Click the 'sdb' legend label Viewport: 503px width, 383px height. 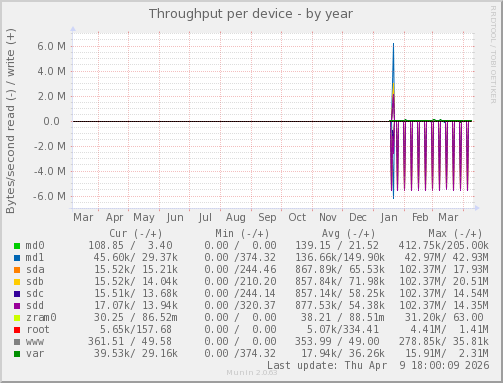(x=35, y=282)
